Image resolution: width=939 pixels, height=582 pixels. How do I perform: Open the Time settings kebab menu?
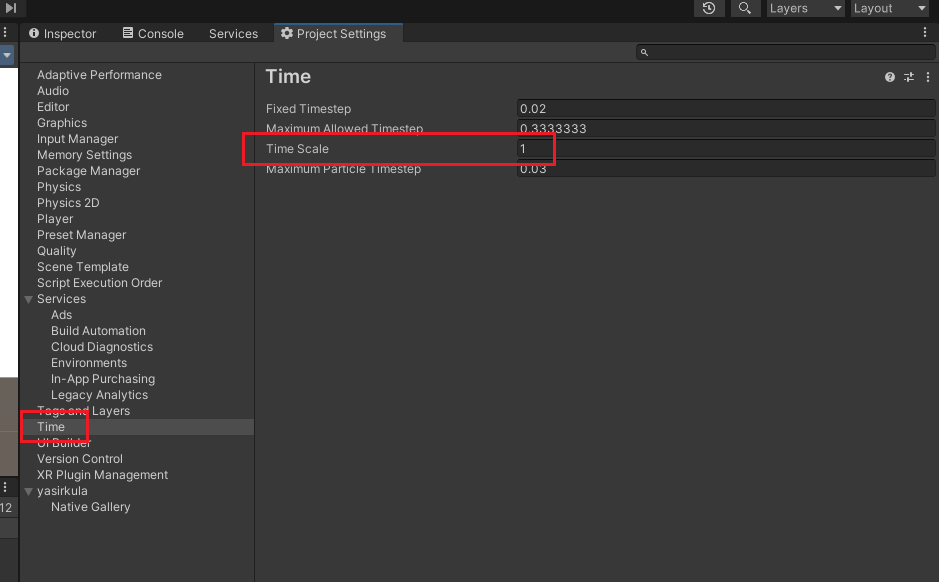[925, 77]
